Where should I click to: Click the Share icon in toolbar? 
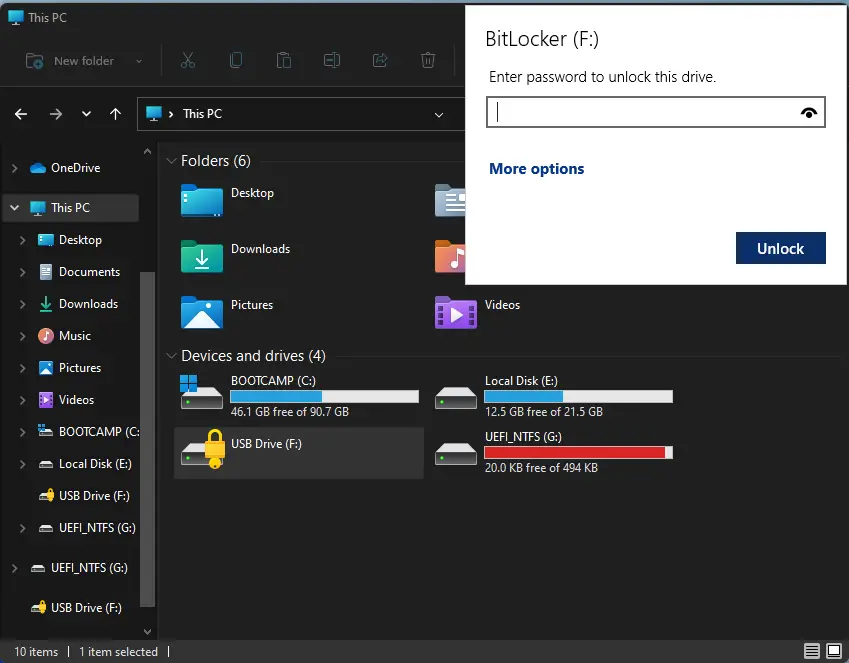coord(380,60)
